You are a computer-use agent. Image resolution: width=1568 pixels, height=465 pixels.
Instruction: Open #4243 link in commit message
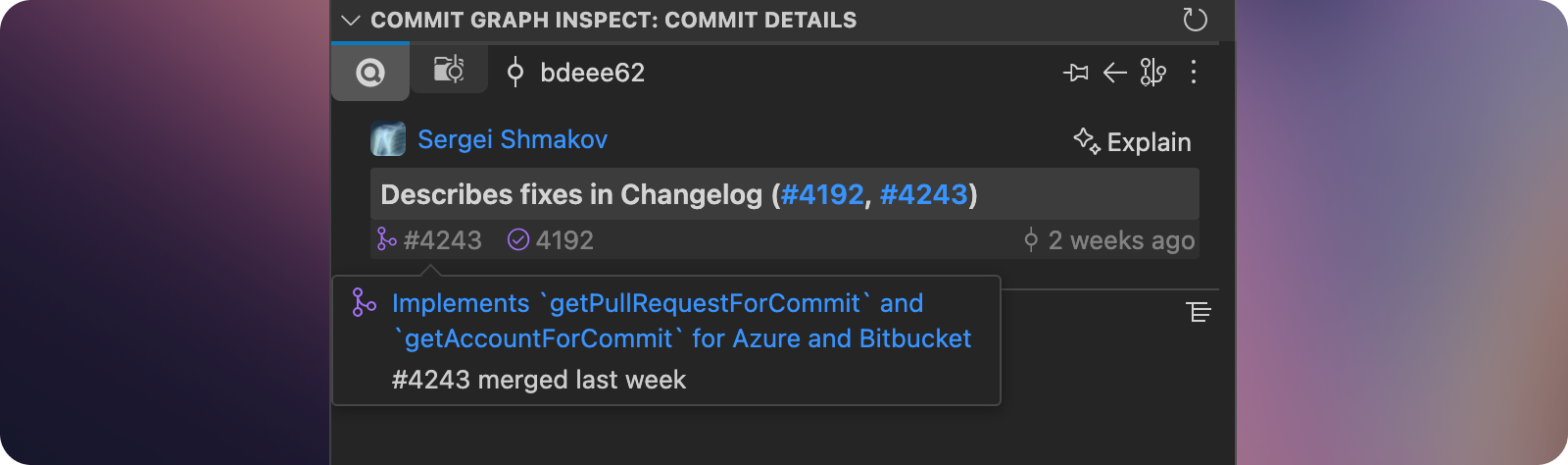[x=923, y=194]
